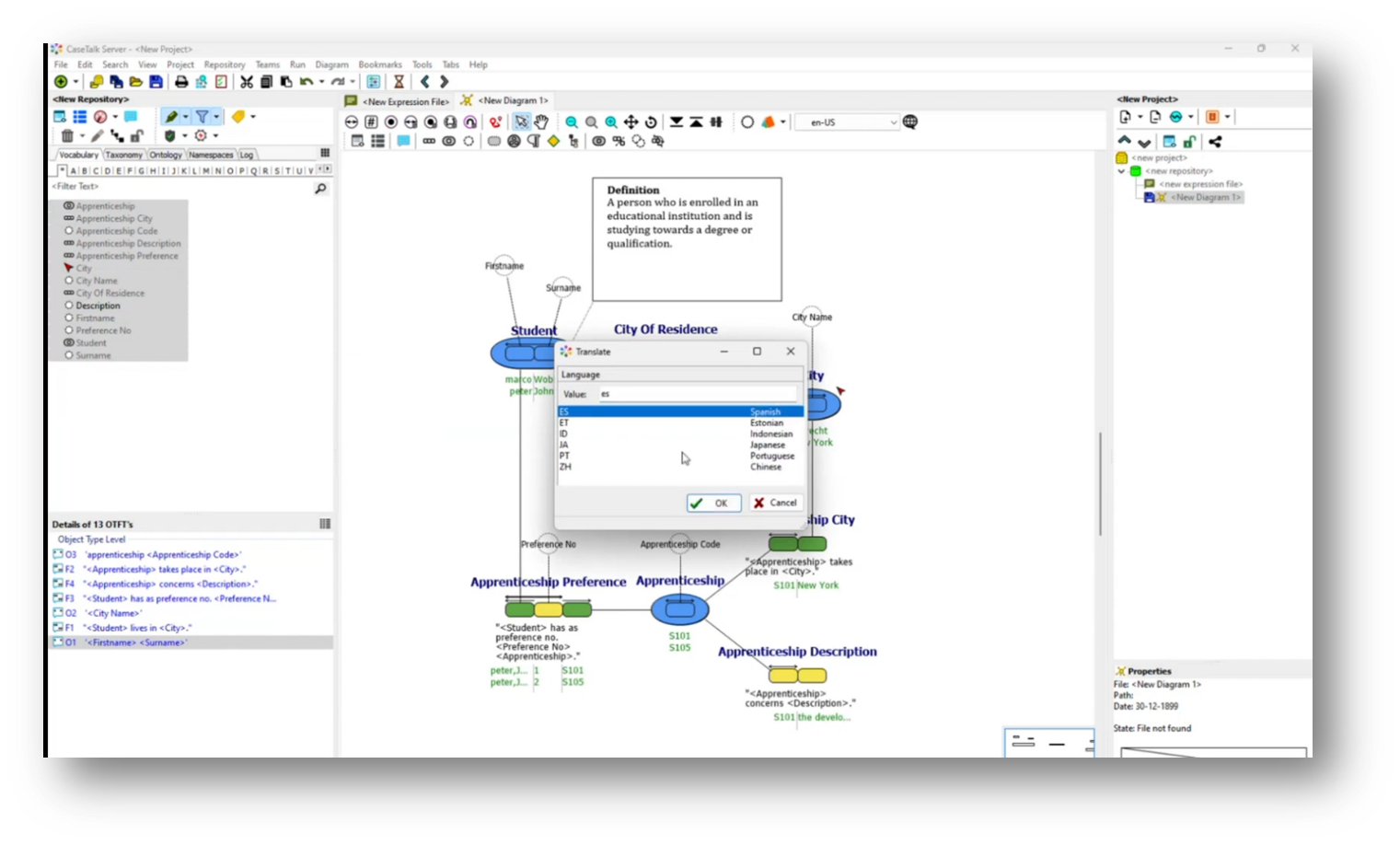Open the dropdown arrow beside the gear icon

click(x=215, y=135)
